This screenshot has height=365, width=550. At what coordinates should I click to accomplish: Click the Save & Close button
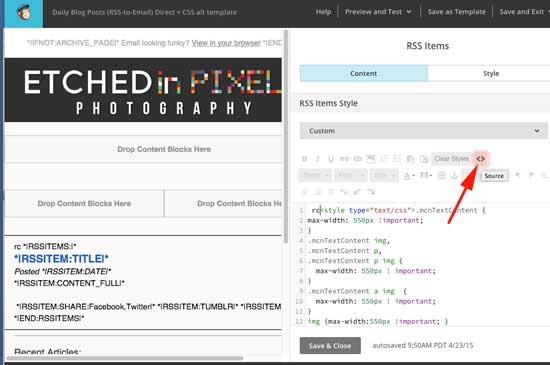[330, 346]
